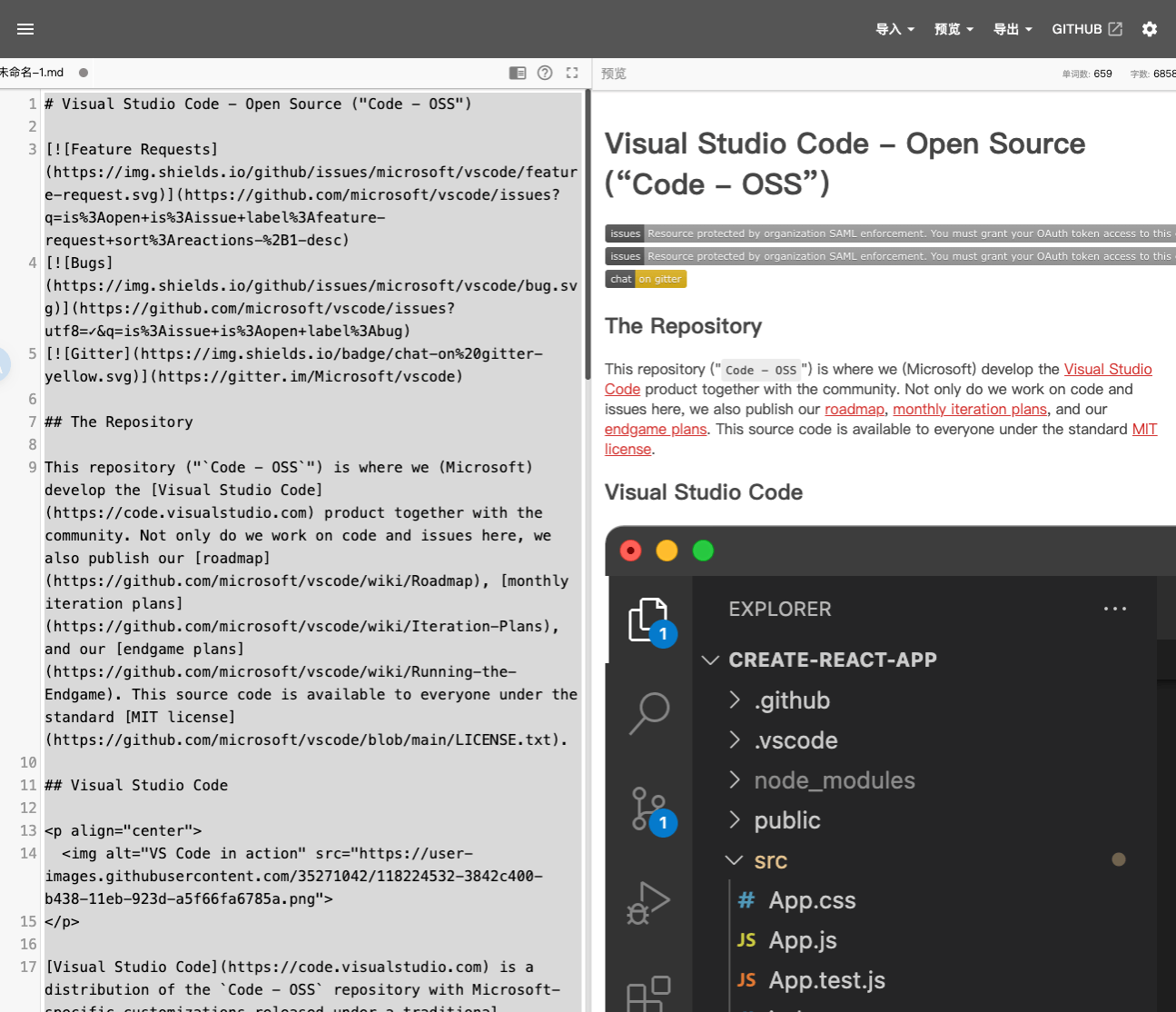
Task: Open the 导出 export dropdown
Action: coord(1013,29)
